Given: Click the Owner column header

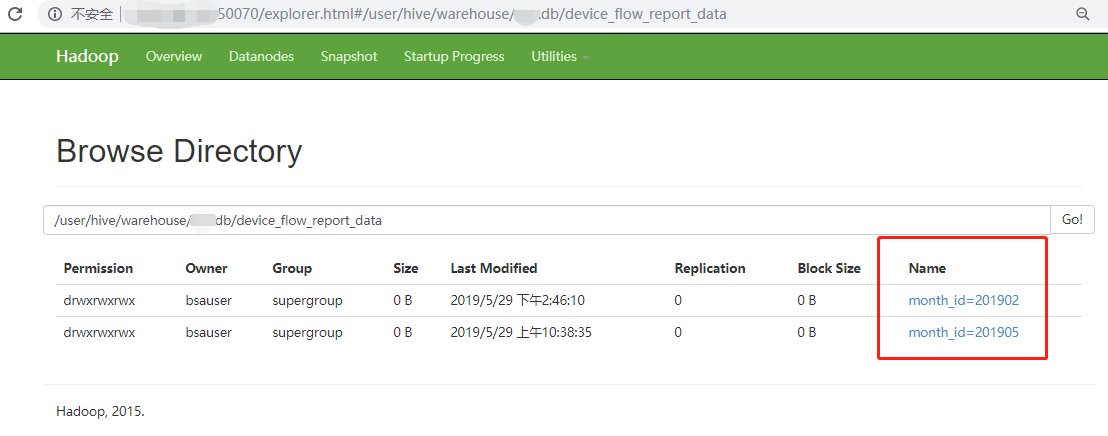Looking at the screenshot, I should pyautogui.click(x=206, y=269).
